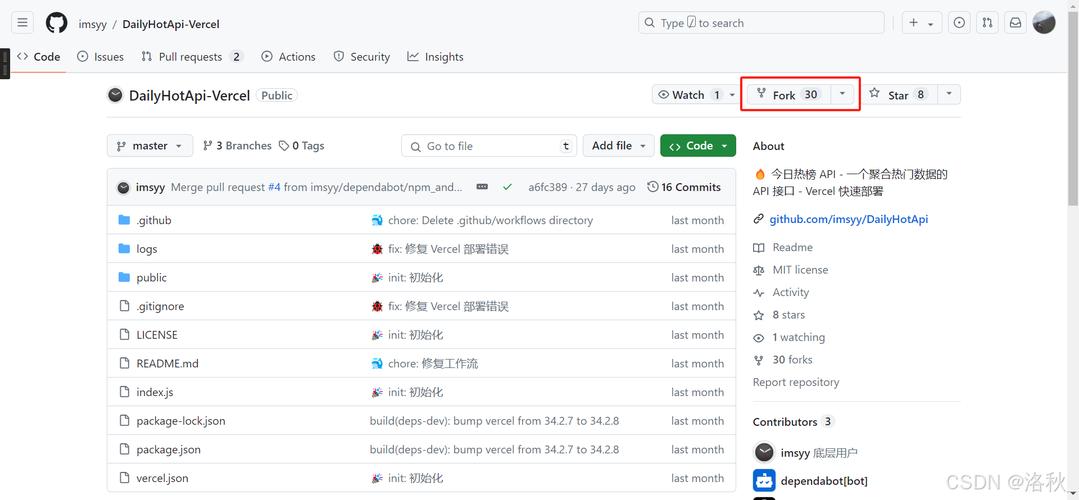Go to GitHub homepage via Octocat logo
This screenshot has width=1079, height=500.
tap(56, 23)
